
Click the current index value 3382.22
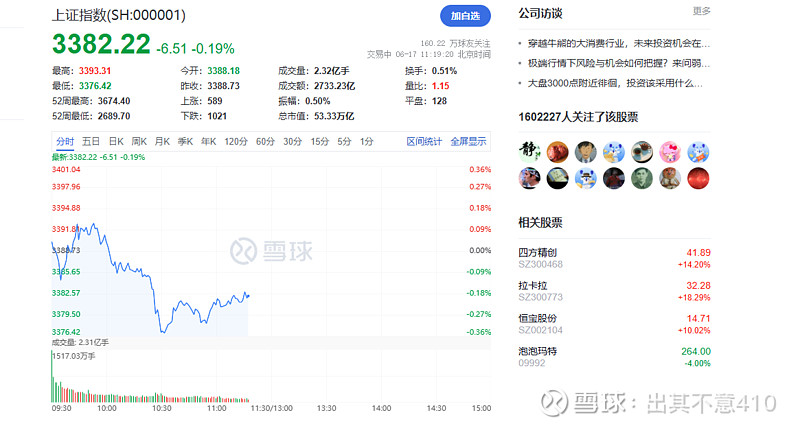click(x=101, y=43)
